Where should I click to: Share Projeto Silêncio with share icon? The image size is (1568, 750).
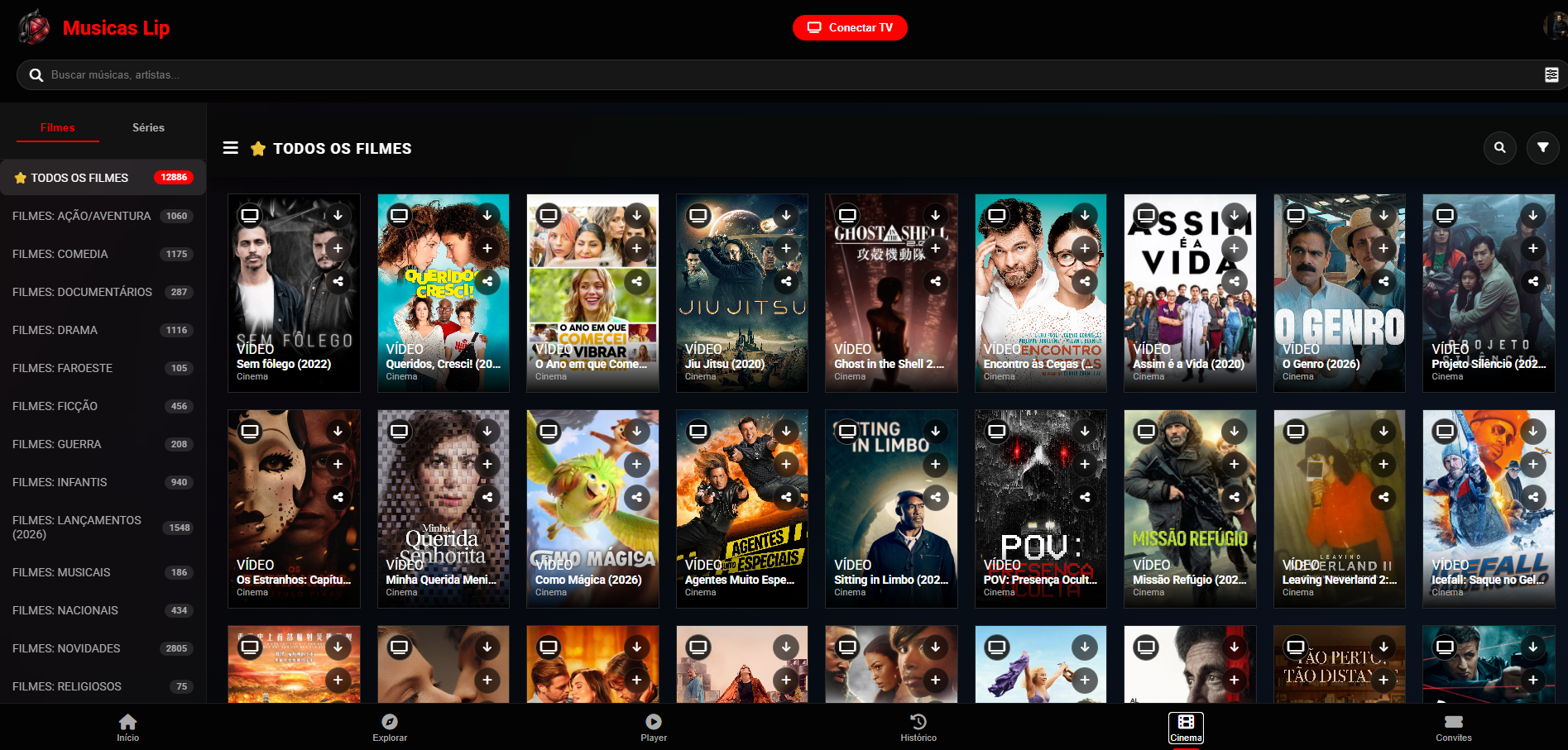point(1533,281)
